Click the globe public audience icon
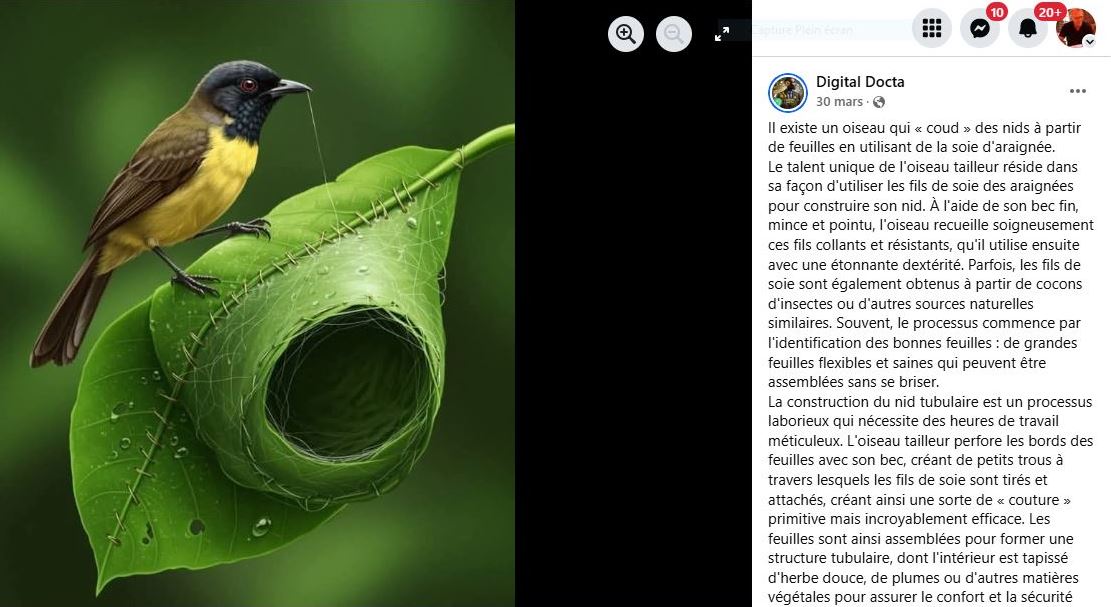Viewport: 1111px width, 607px height. pos(879,102)
